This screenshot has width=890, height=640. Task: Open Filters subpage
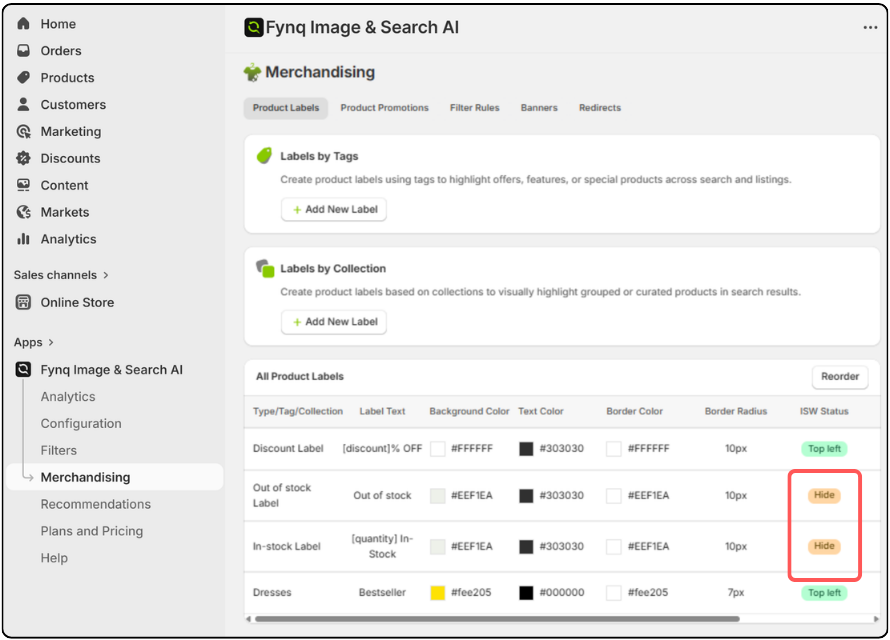click(x=58, y=450)
